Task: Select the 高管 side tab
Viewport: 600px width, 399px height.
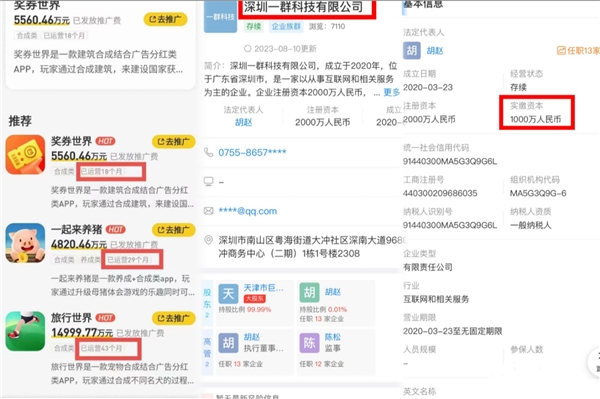Action: (207, 352)
